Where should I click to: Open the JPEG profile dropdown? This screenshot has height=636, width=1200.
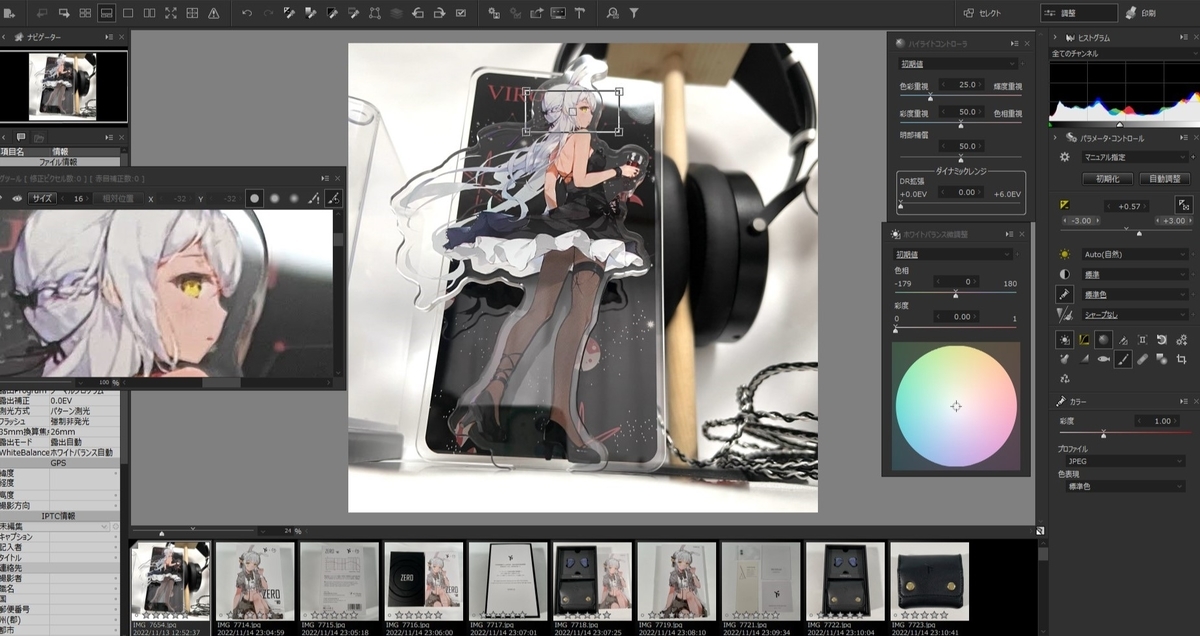[x=1125, y=461]
